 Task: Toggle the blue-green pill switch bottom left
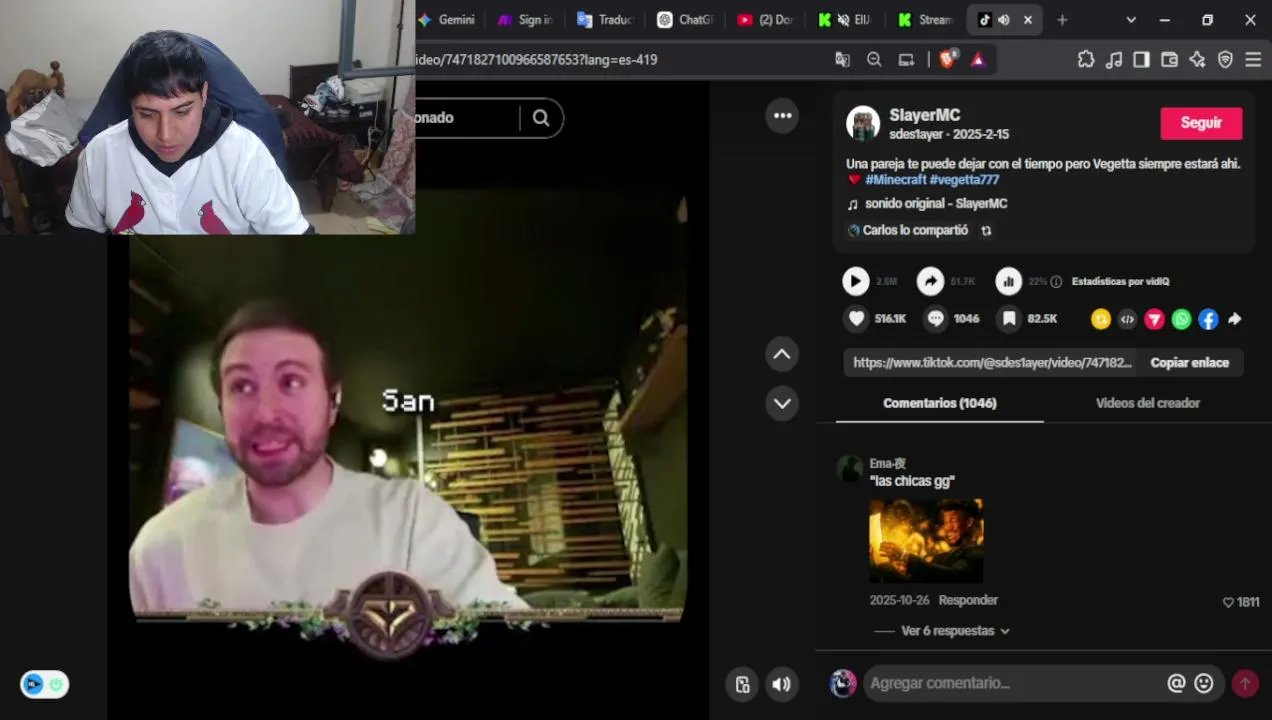tap(44, 684)
